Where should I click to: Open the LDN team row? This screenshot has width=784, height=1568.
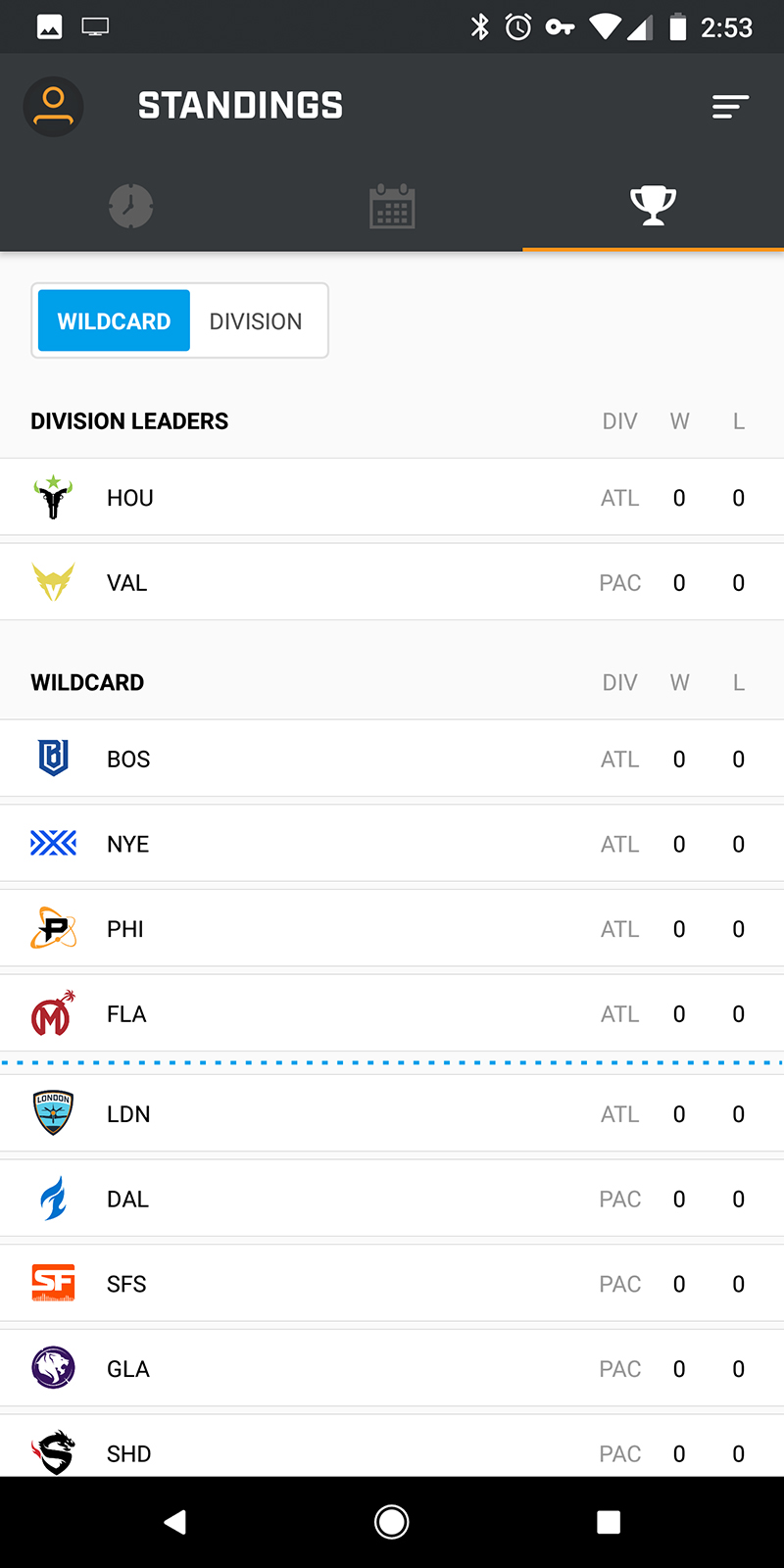[x=392, y=1114]
